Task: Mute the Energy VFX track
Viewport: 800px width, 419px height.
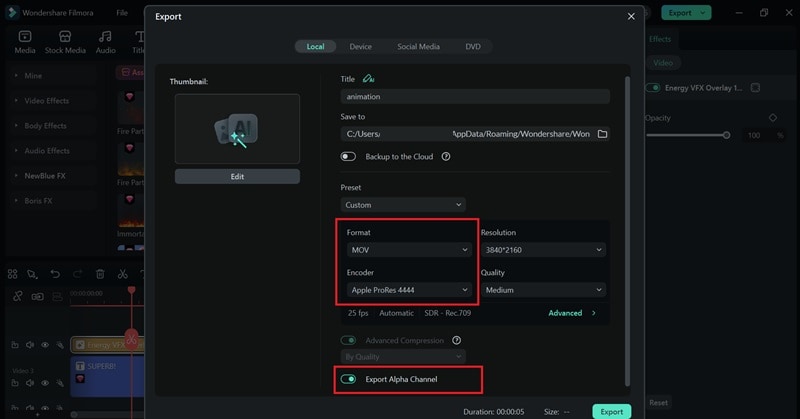Action: (30, 345)
